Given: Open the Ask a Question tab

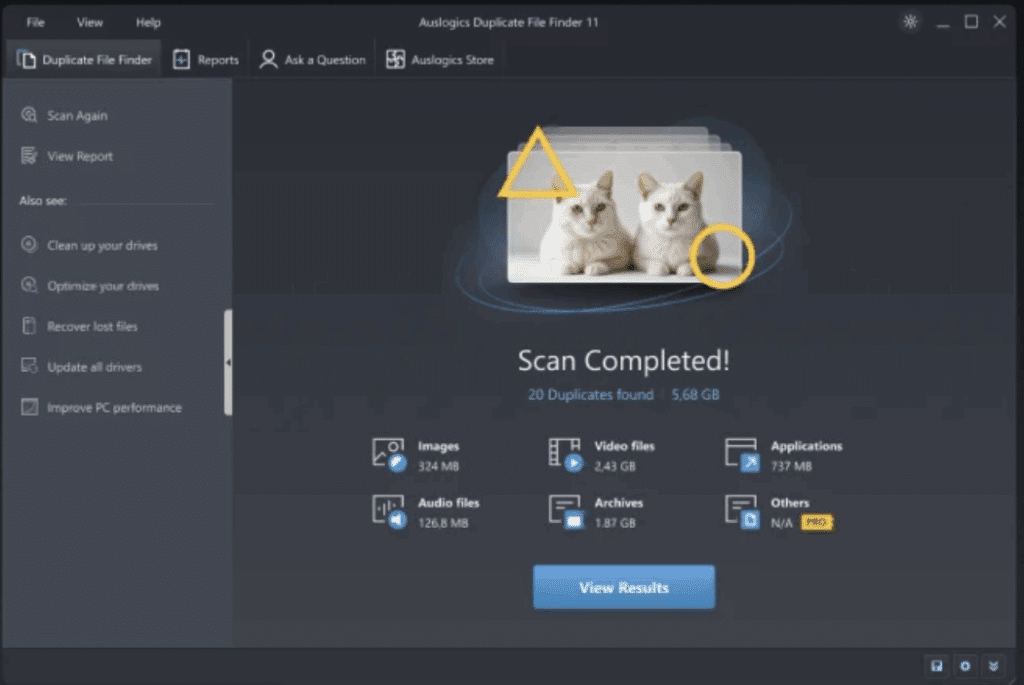Looking at the screenshot, I should click(312, 59).
